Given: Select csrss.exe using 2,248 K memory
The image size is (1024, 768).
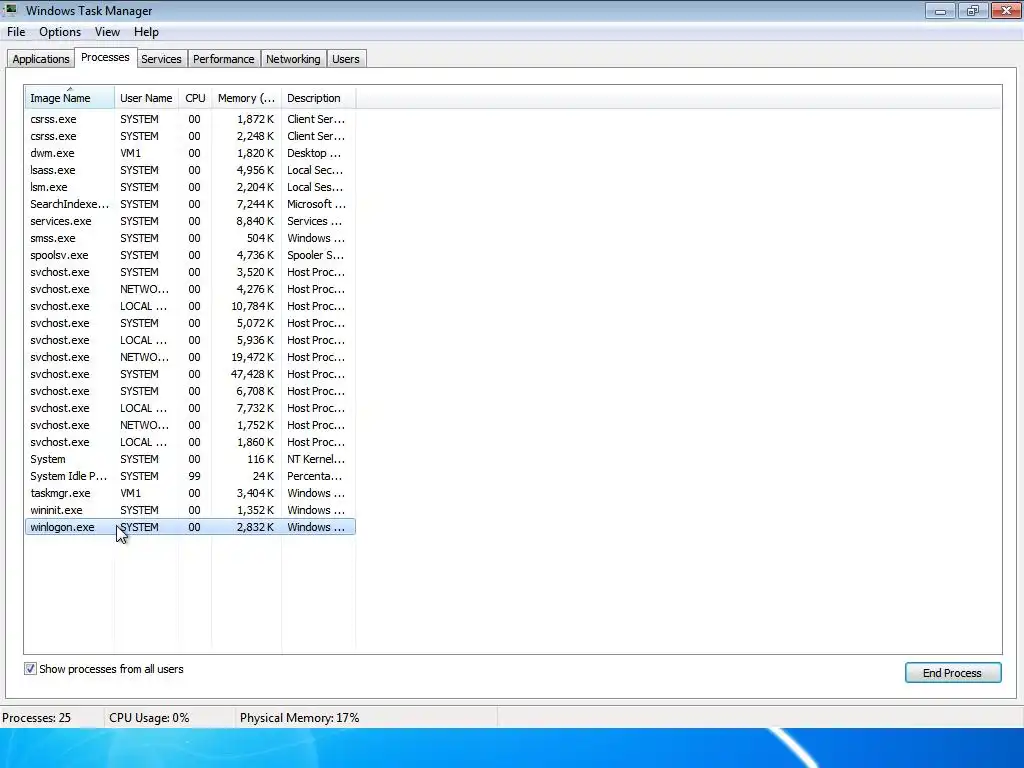Looking at the screenshot, I should point(190,136).
